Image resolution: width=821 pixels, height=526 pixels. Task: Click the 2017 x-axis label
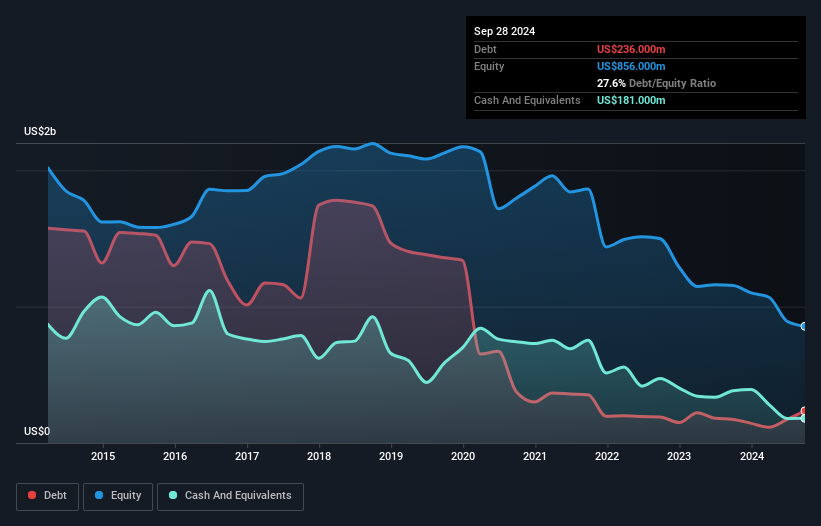click(247, 456)
